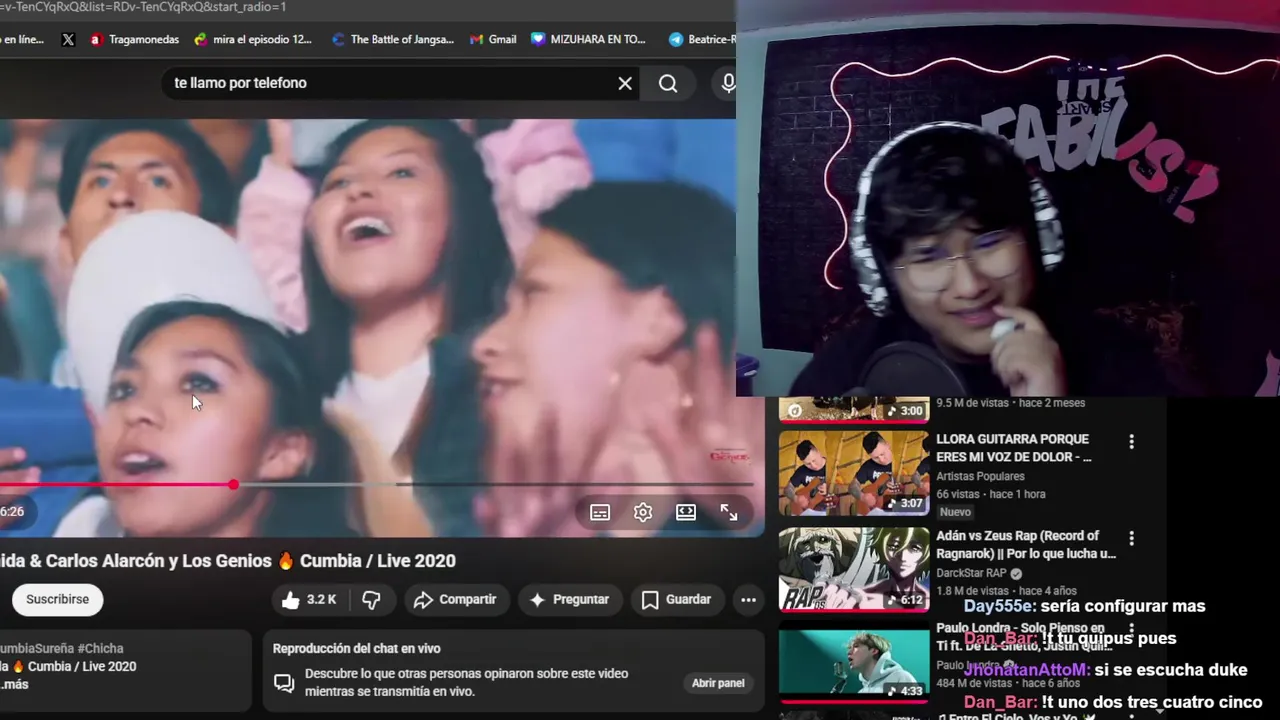Open options menu for LLORA GUITARRA video
The width and height of the screenshot is (1280, 720).
(x=1131, y=441)
